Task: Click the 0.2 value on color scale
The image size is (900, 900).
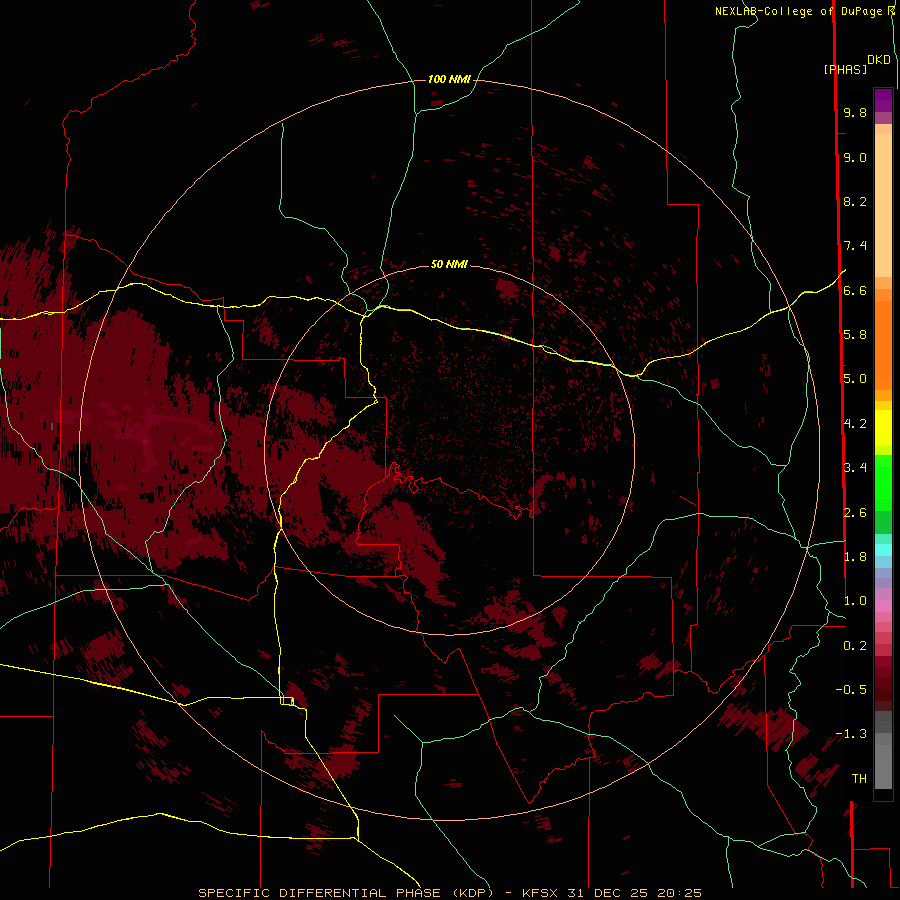Action: tap(855, 646)
